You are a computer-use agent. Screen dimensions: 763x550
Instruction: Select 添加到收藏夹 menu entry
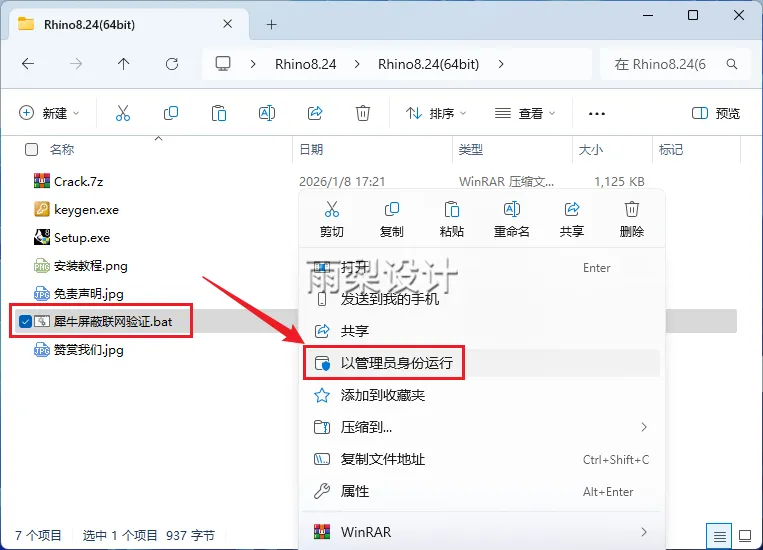(x=481, y=395)
